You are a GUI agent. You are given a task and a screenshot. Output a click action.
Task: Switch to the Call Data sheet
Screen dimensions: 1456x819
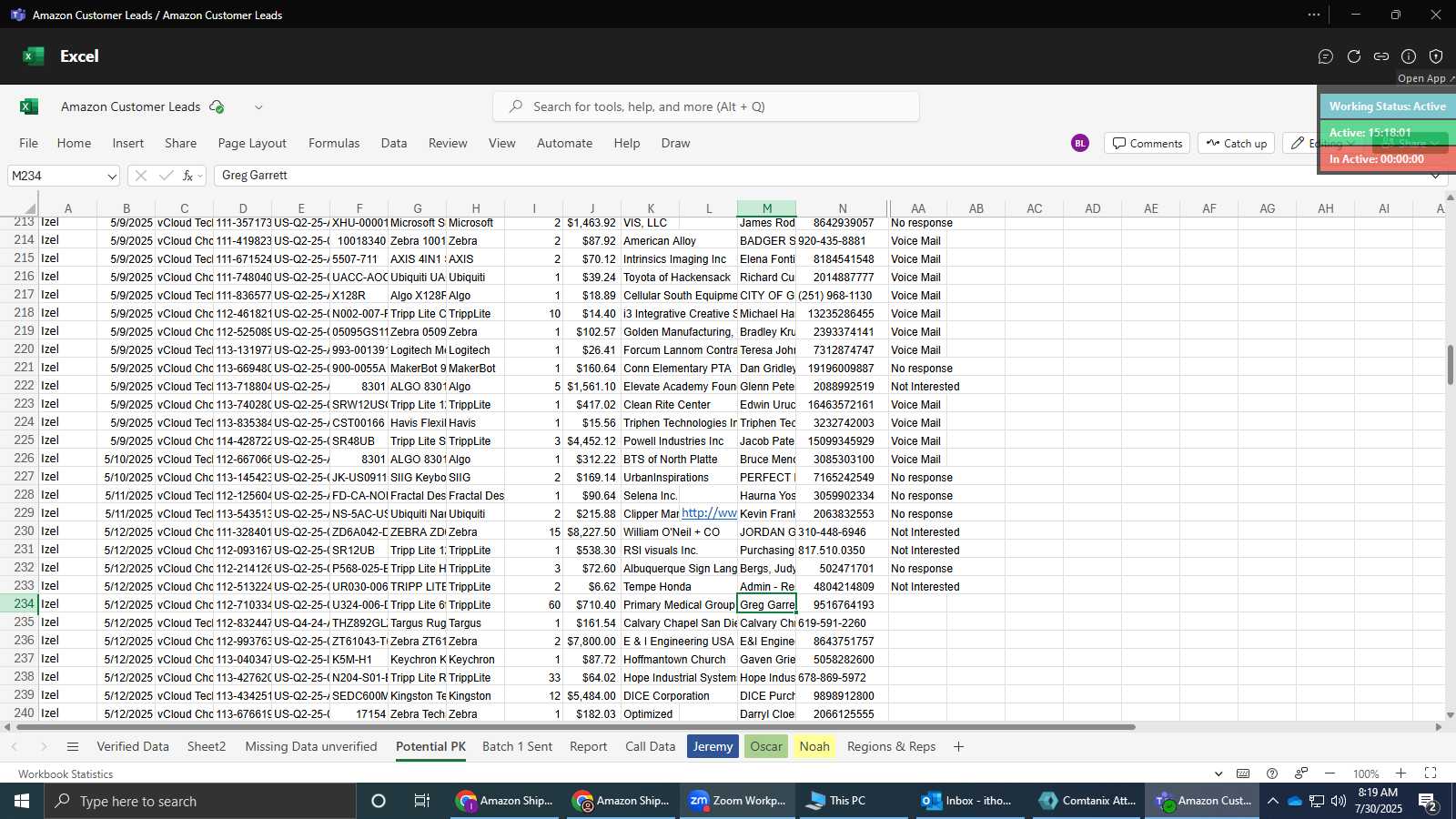pyautogui.click(x=650, y=747)
